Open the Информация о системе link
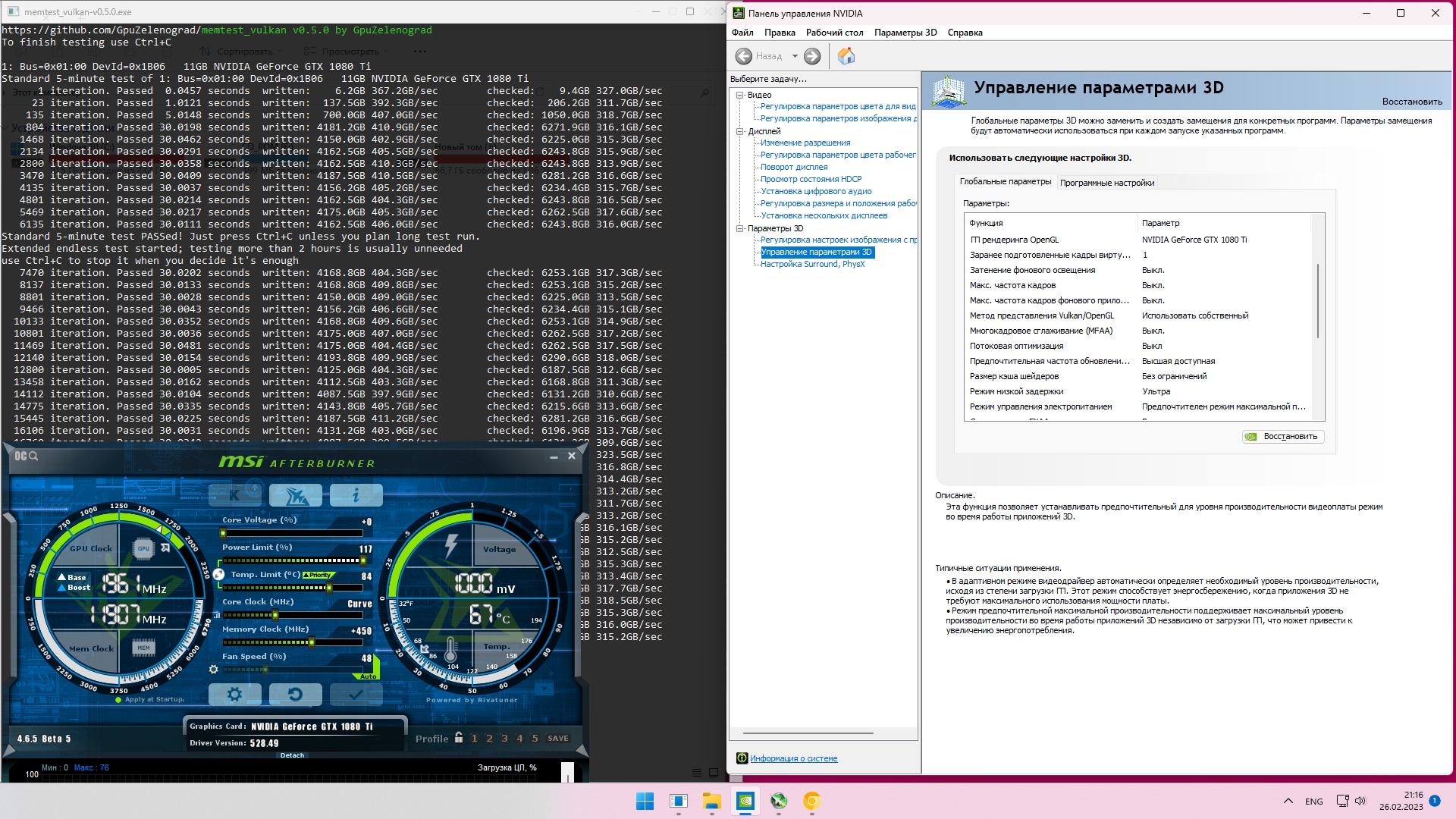 point(793,758)
